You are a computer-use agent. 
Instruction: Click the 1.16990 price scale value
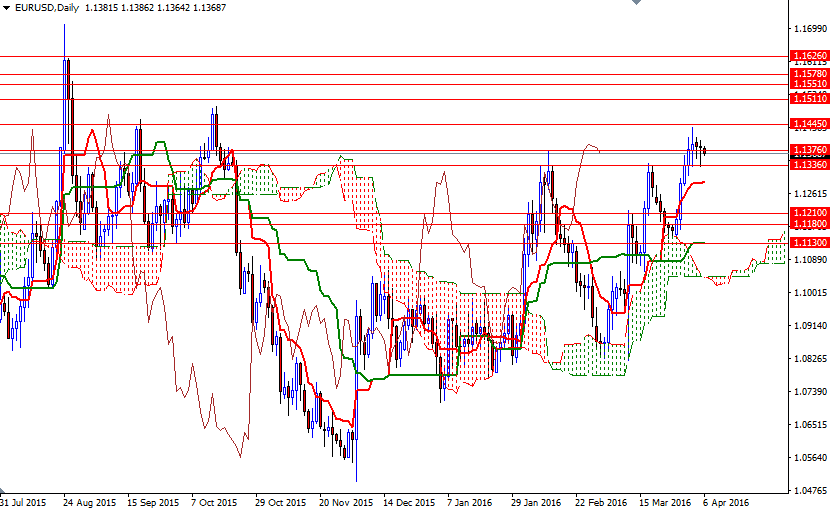[809, 30]
